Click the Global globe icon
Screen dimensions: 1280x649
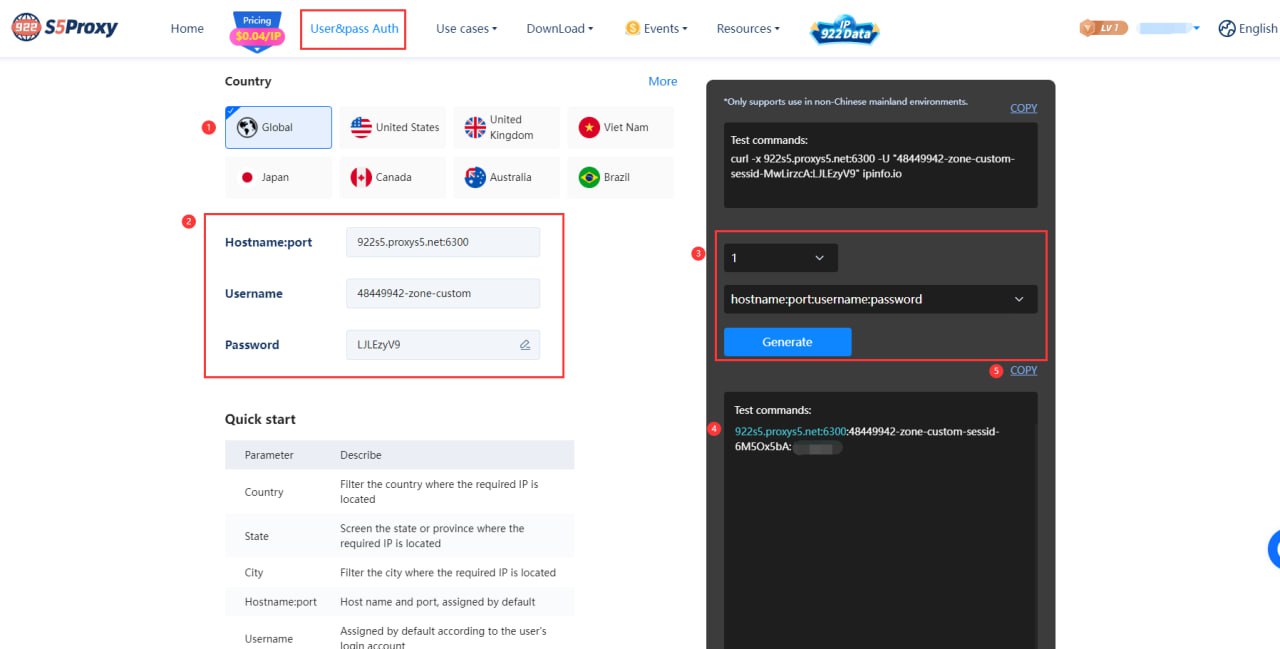point(247,127)
